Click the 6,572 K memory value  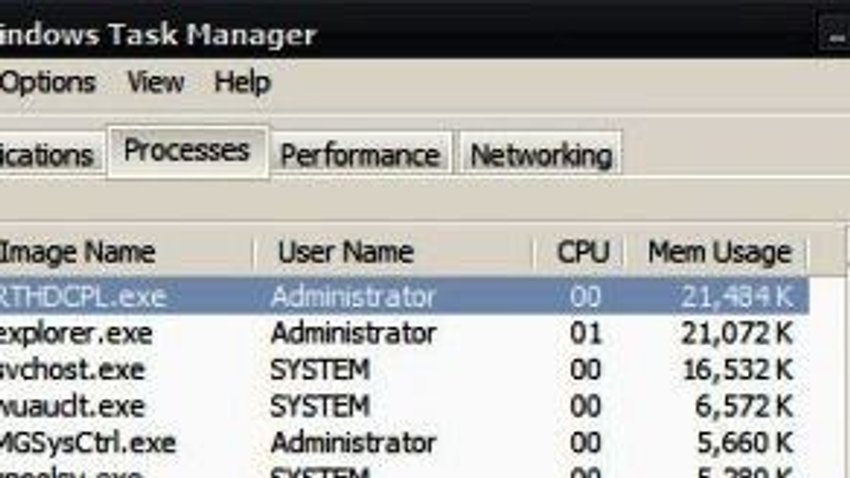(744, 406)
